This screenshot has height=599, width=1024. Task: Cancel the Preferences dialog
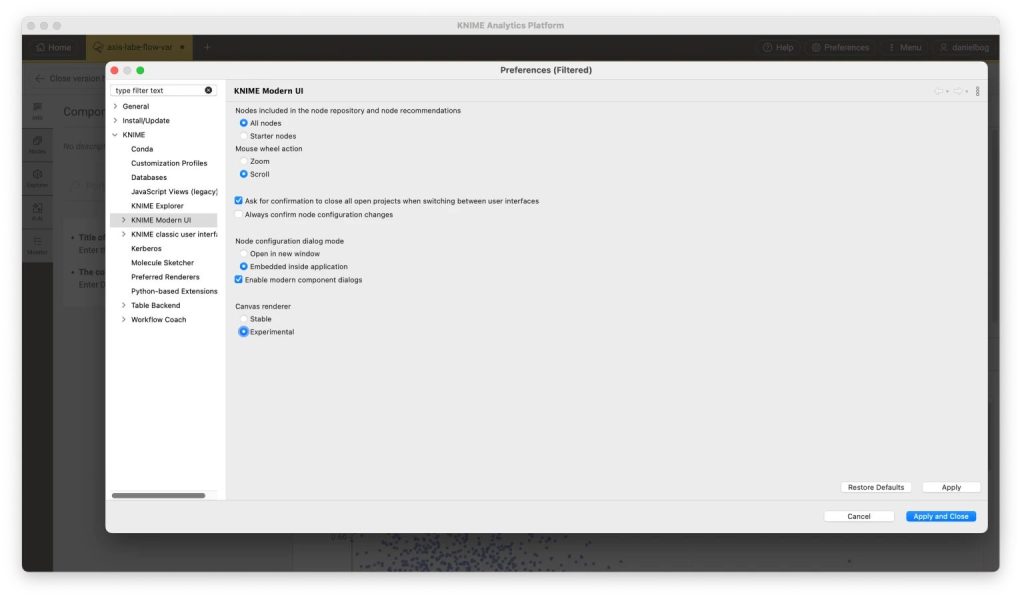(859, 517)
